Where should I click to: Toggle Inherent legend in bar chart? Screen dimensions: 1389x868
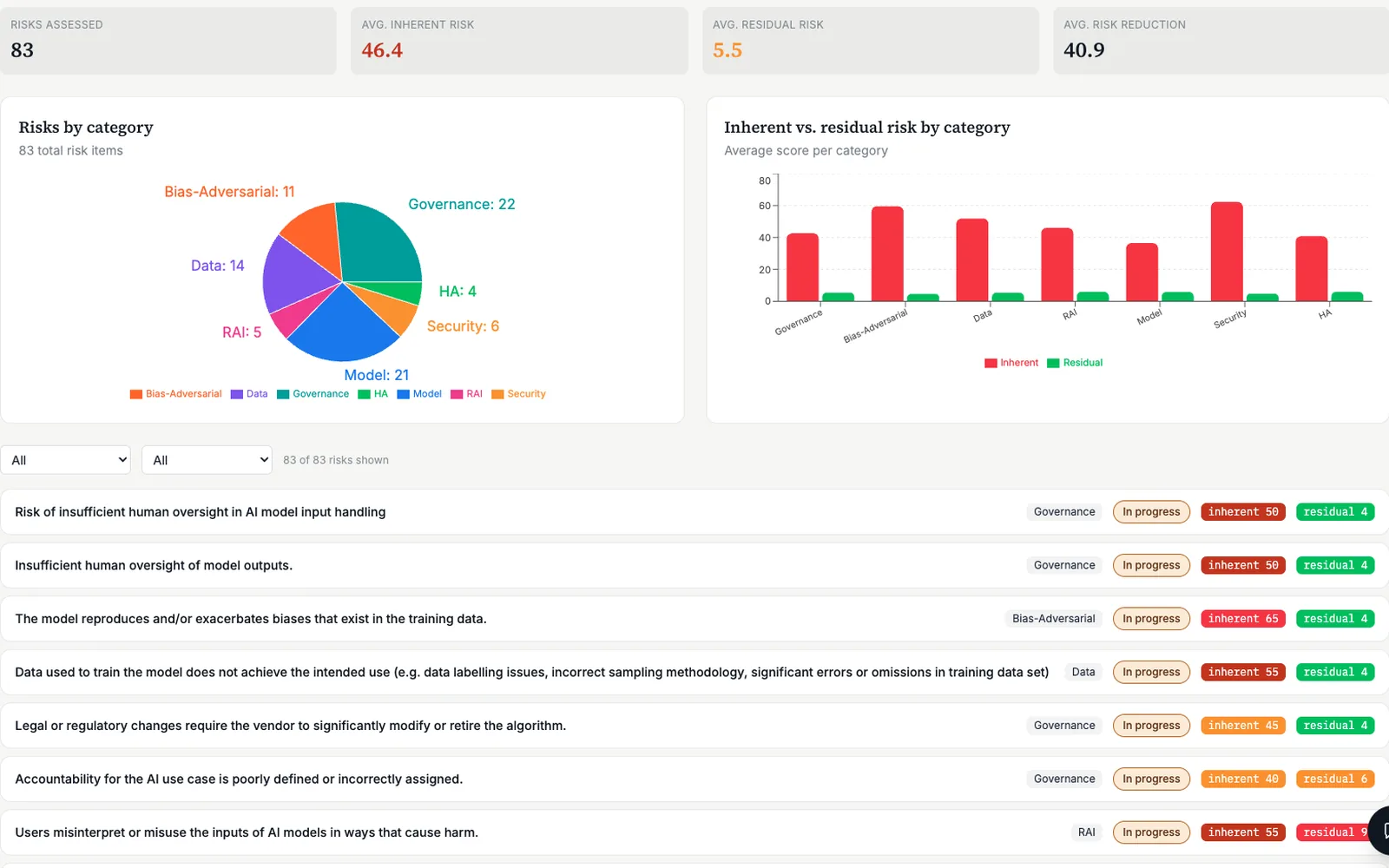pyautogui.click(x=1011, y=363)
